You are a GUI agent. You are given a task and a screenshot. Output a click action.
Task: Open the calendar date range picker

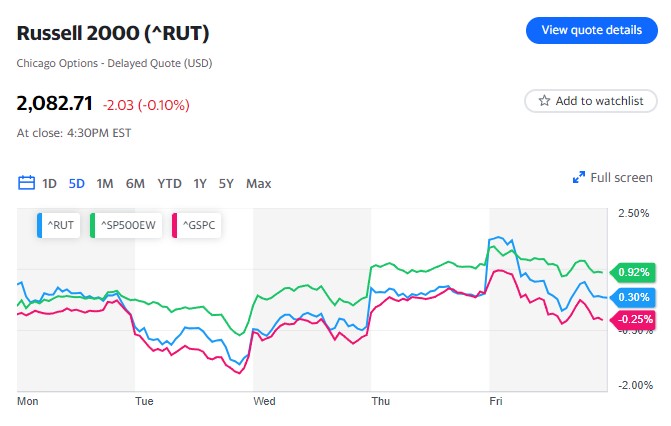tap(26, 183)
